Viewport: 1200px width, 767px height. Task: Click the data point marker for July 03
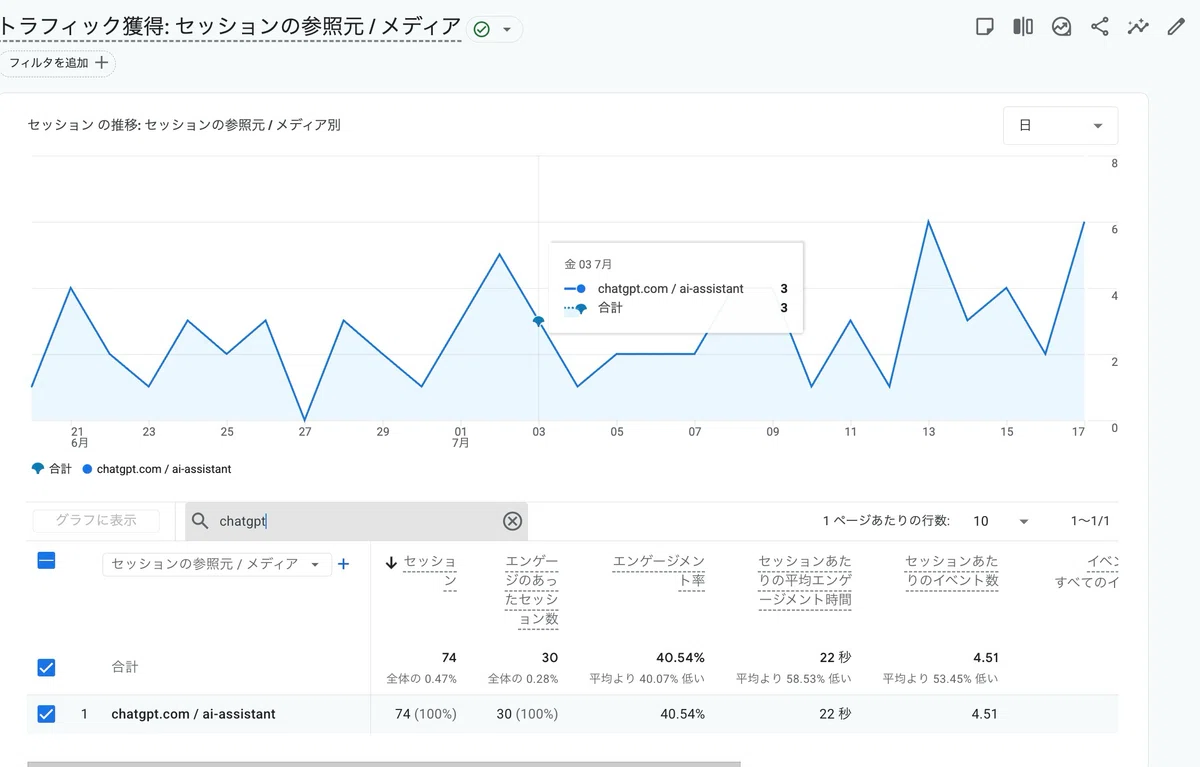[x=538, y=321]
